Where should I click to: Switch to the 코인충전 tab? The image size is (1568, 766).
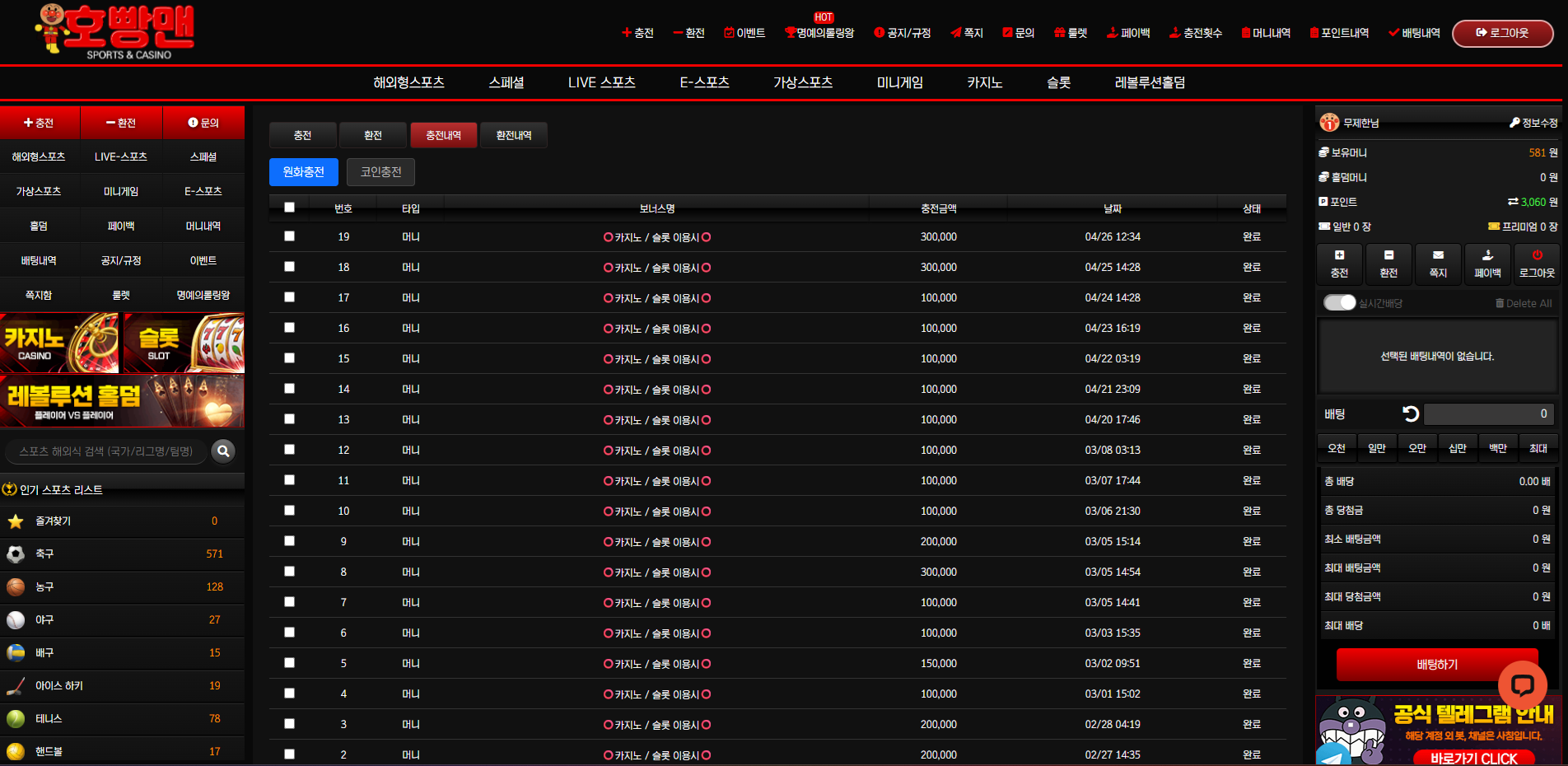tap(380, 171)
